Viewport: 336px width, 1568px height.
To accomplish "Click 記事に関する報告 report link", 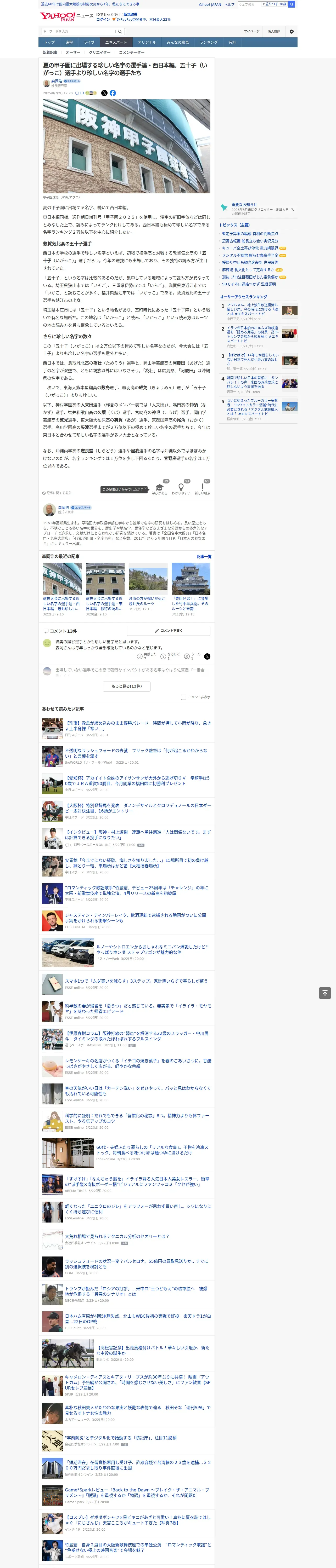I will [x=57, y=493].
